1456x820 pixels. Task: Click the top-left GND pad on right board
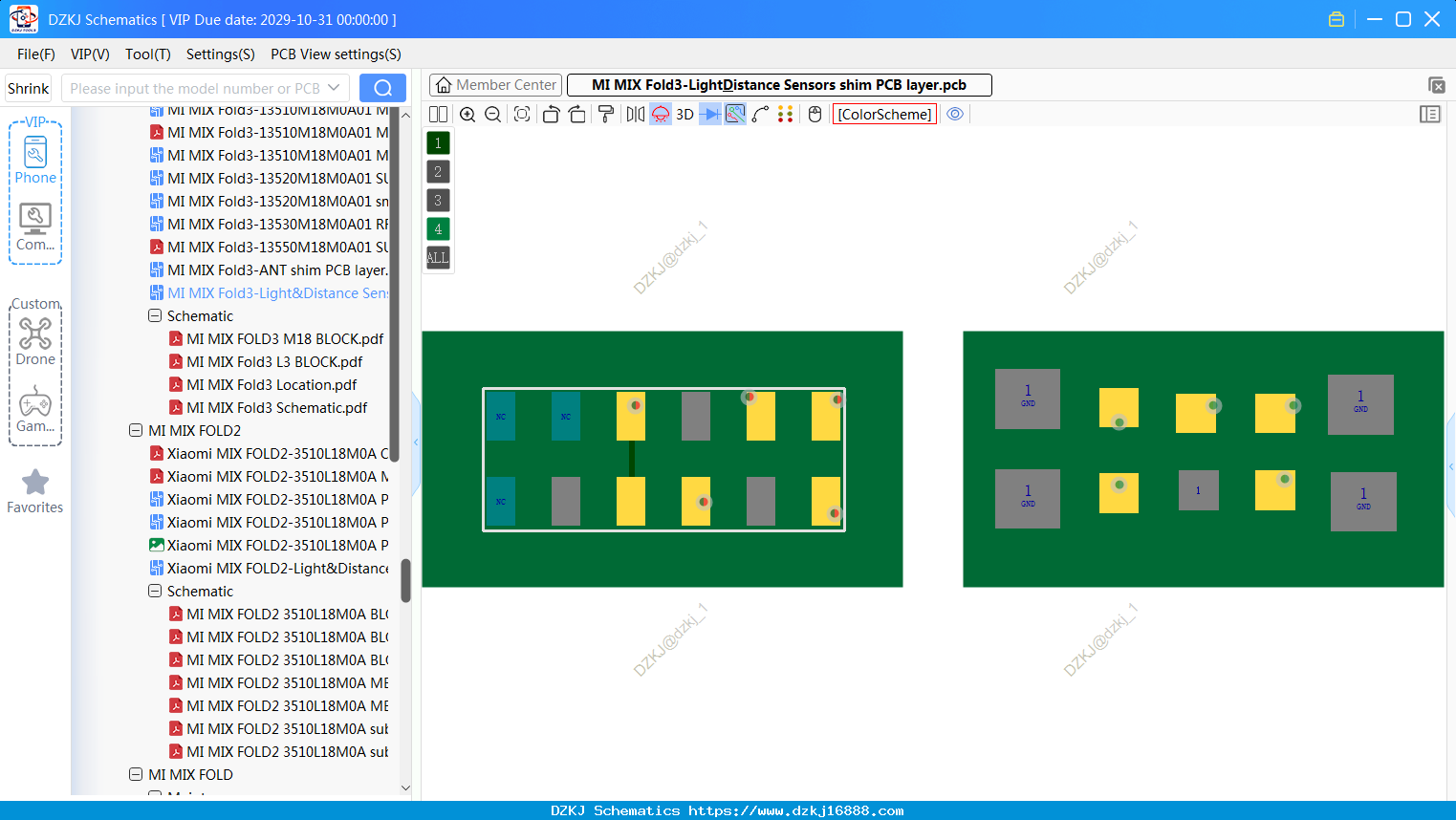click(1028, 399)
